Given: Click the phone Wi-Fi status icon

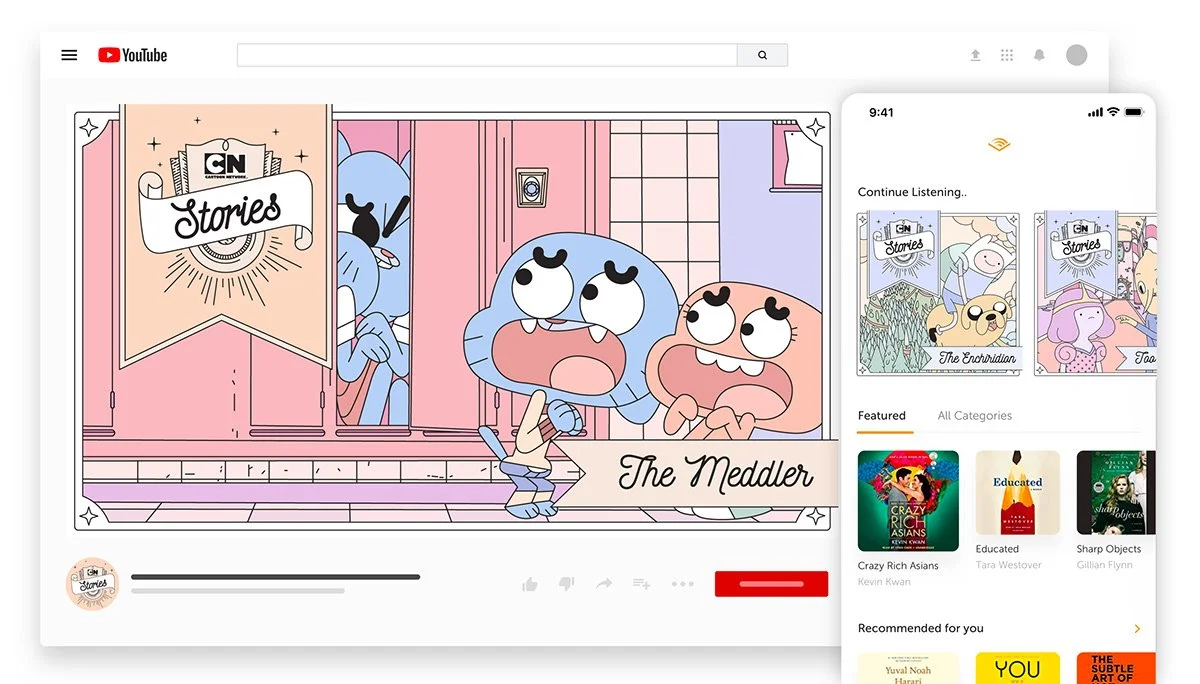Looking at the screenshot, I should pos(1112,112).
